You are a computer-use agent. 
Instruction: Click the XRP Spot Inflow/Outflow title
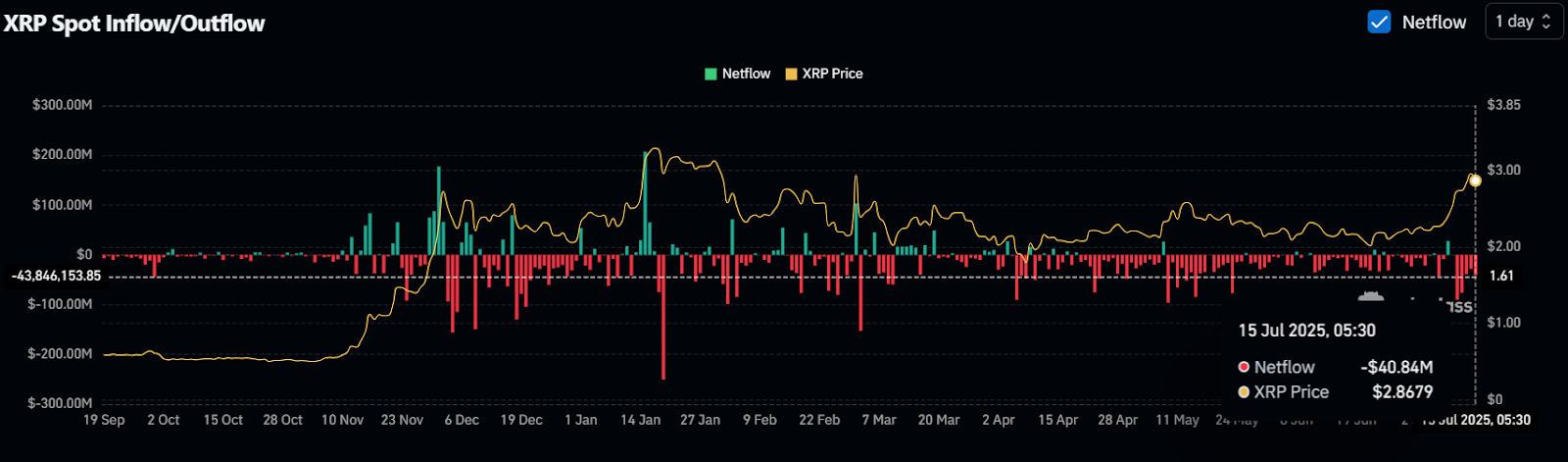click(x=134, y=24)
